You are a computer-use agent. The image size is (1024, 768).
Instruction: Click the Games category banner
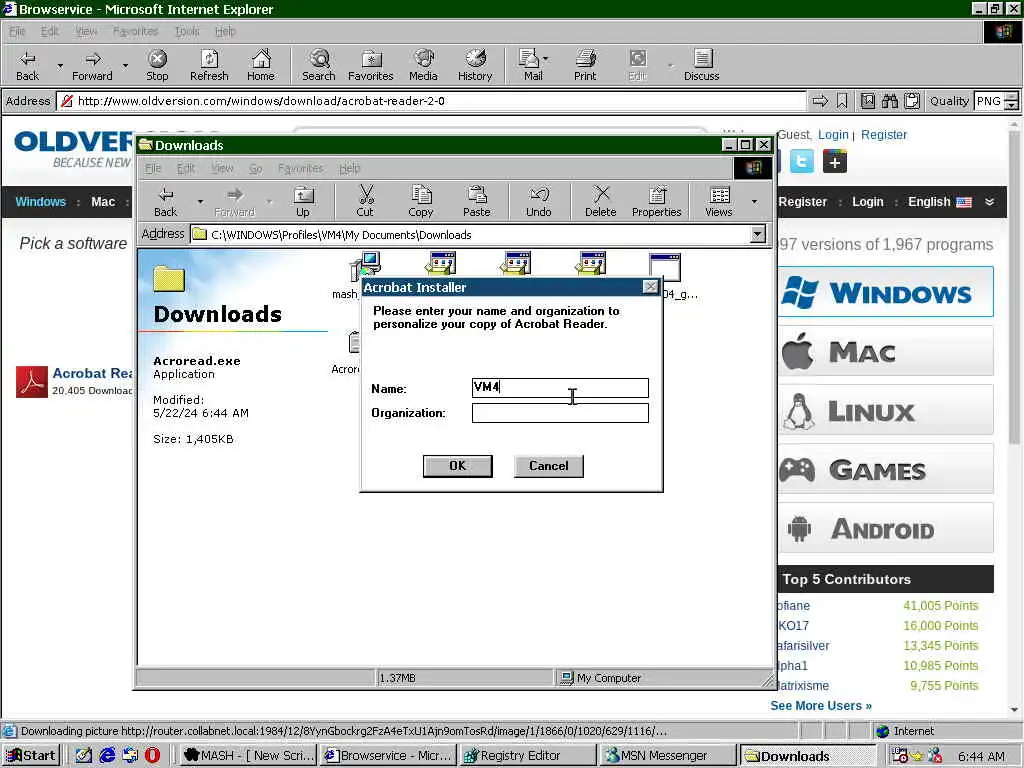886,469
